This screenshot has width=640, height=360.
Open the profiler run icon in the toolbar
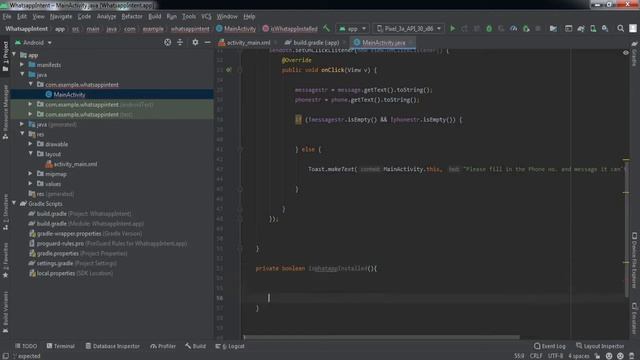click(513, 29)
